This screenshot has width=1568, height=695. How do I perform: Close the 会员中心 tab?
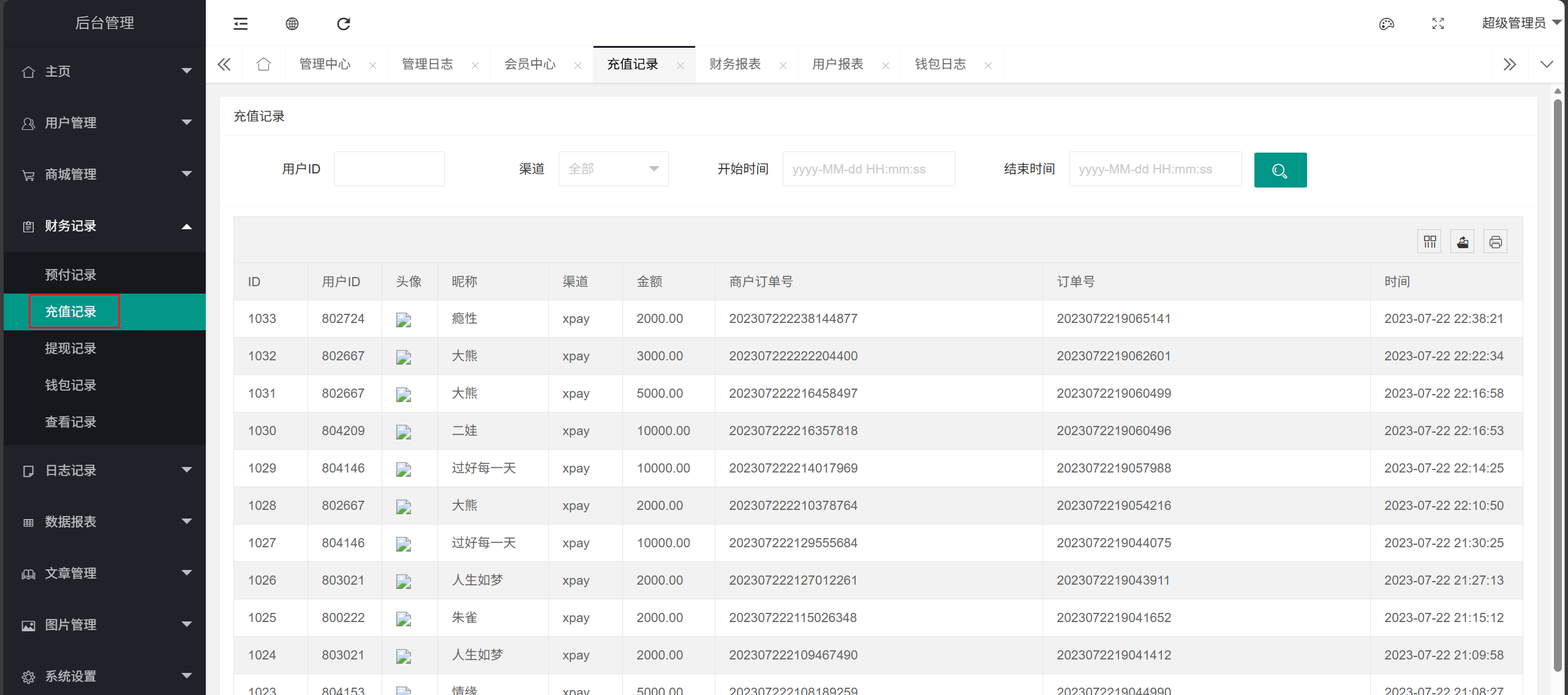[x=578, y=66]
